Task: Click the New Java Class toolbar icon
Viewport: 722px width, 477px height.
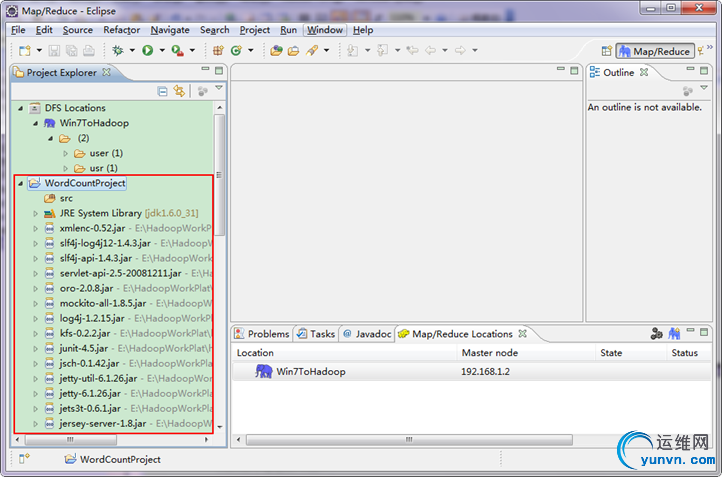Action: [x=236, y=50]
